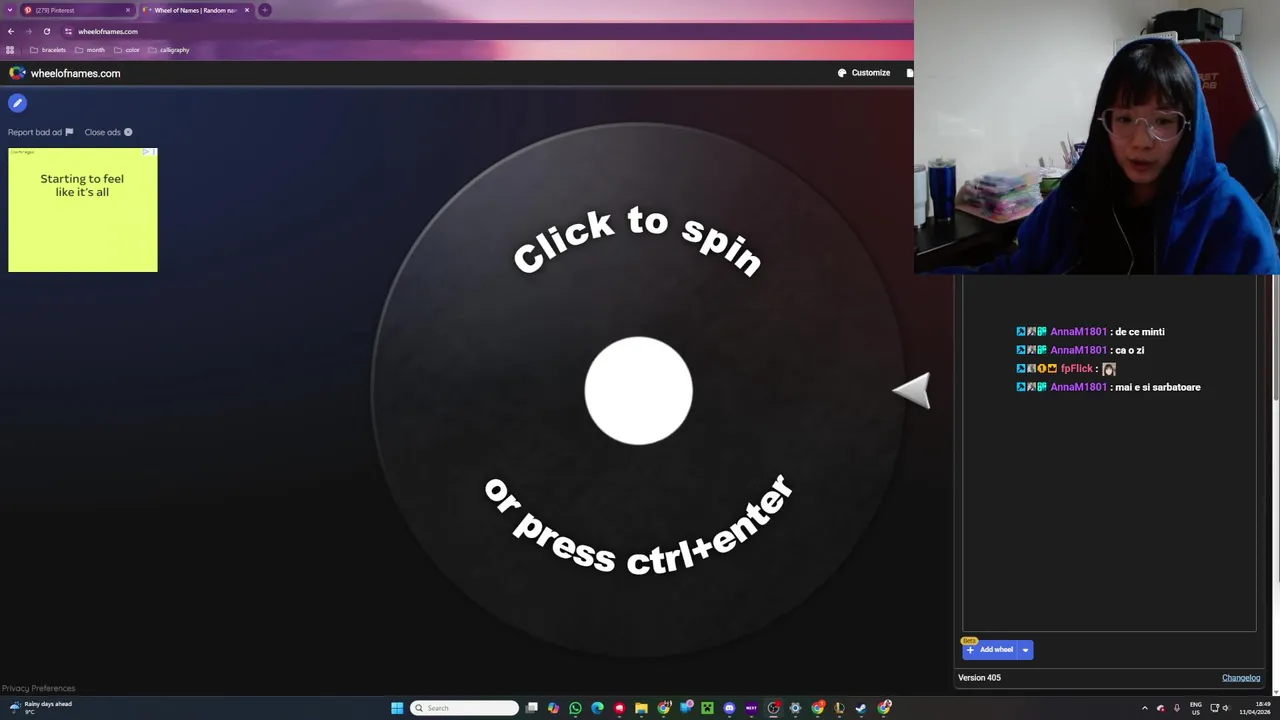The width and height of the screenshot is (1280, 720).
Task: Click the Add wheel button
Action: (x=990, y=650)
